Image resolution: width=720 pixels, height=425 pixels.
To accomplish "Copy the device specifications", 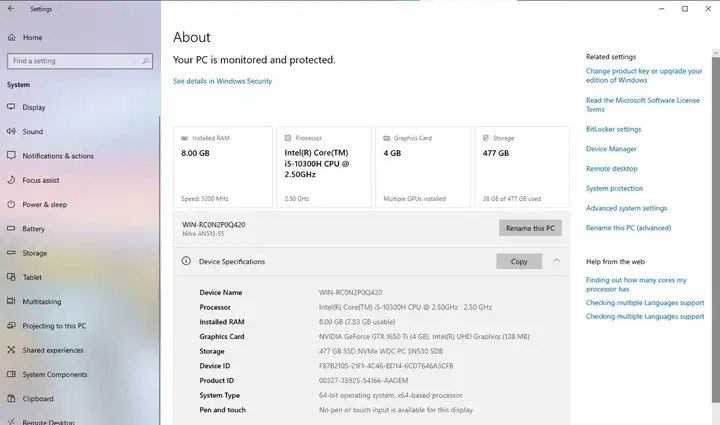I will (x=519, y=262).
